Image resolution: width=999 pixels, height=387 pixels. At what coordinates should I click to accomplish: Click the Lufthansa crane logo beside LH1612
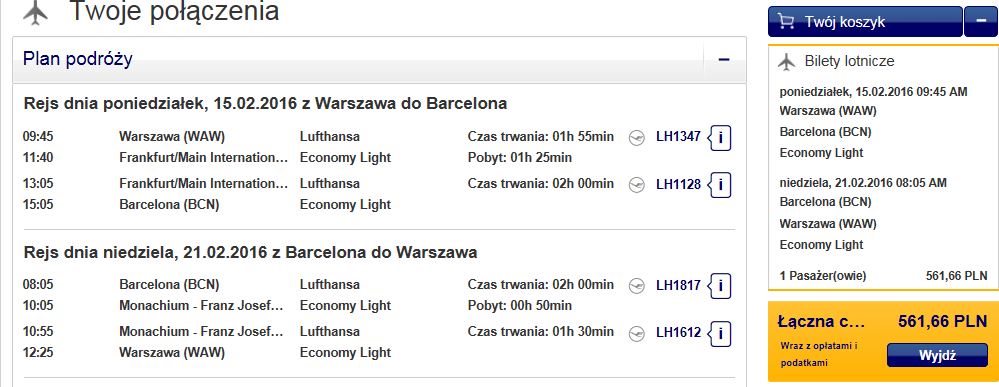[636, 333]
